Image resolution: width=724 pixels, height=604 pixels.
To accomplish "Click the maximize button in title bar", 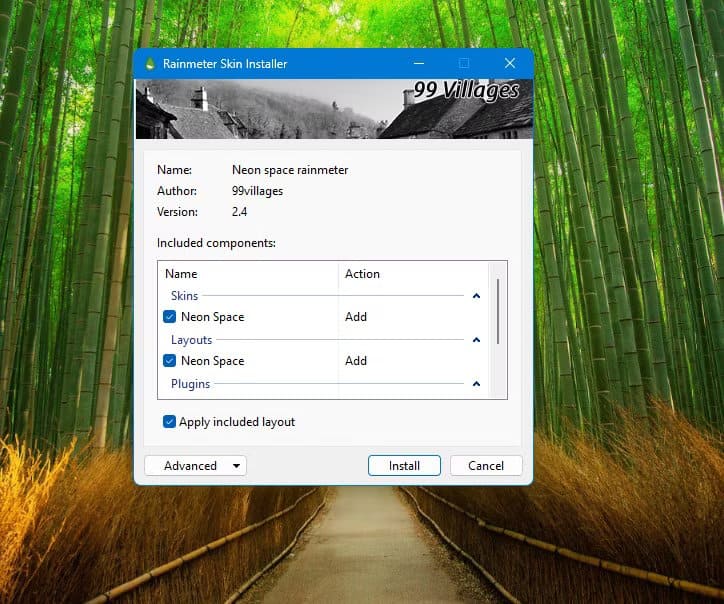I will pos(464,64).
